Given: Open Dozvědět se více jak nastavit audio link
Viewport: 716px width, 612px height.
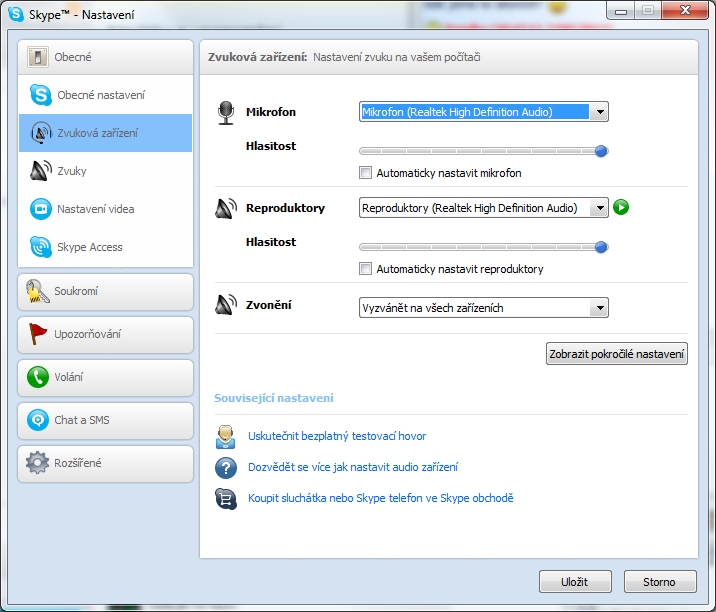Looking at the screenshot, I should coord(353,467).
